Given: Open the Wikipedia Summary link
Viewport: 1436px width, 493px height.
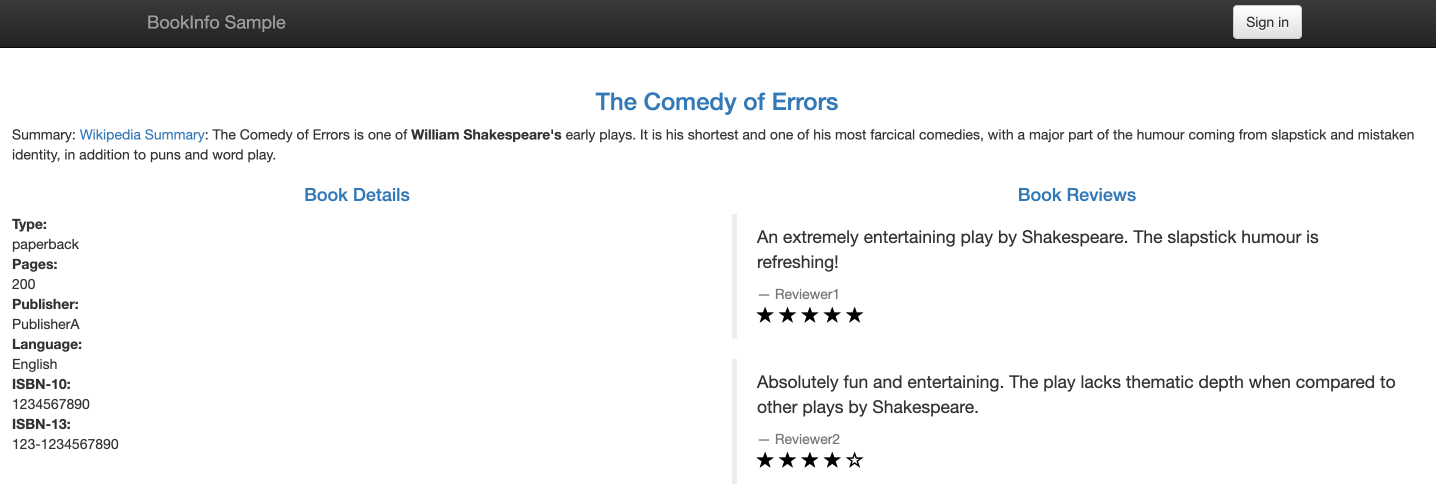Looking at the screenshot, I should 142,135.
